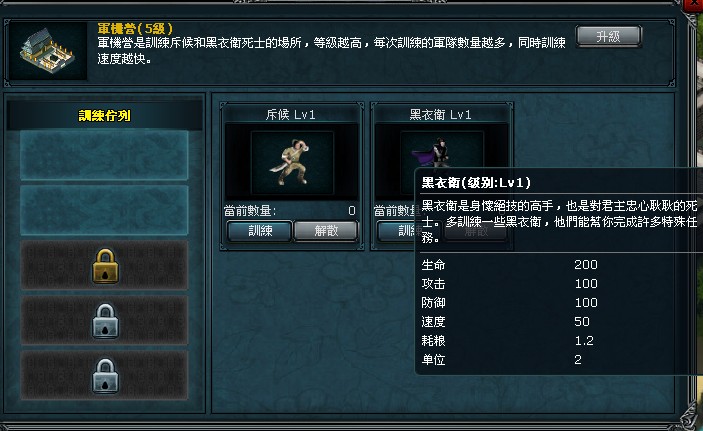Click the bottom silver padlock icon
The height and width of the screenshot is (431, 703).
(x=105, y=376)
